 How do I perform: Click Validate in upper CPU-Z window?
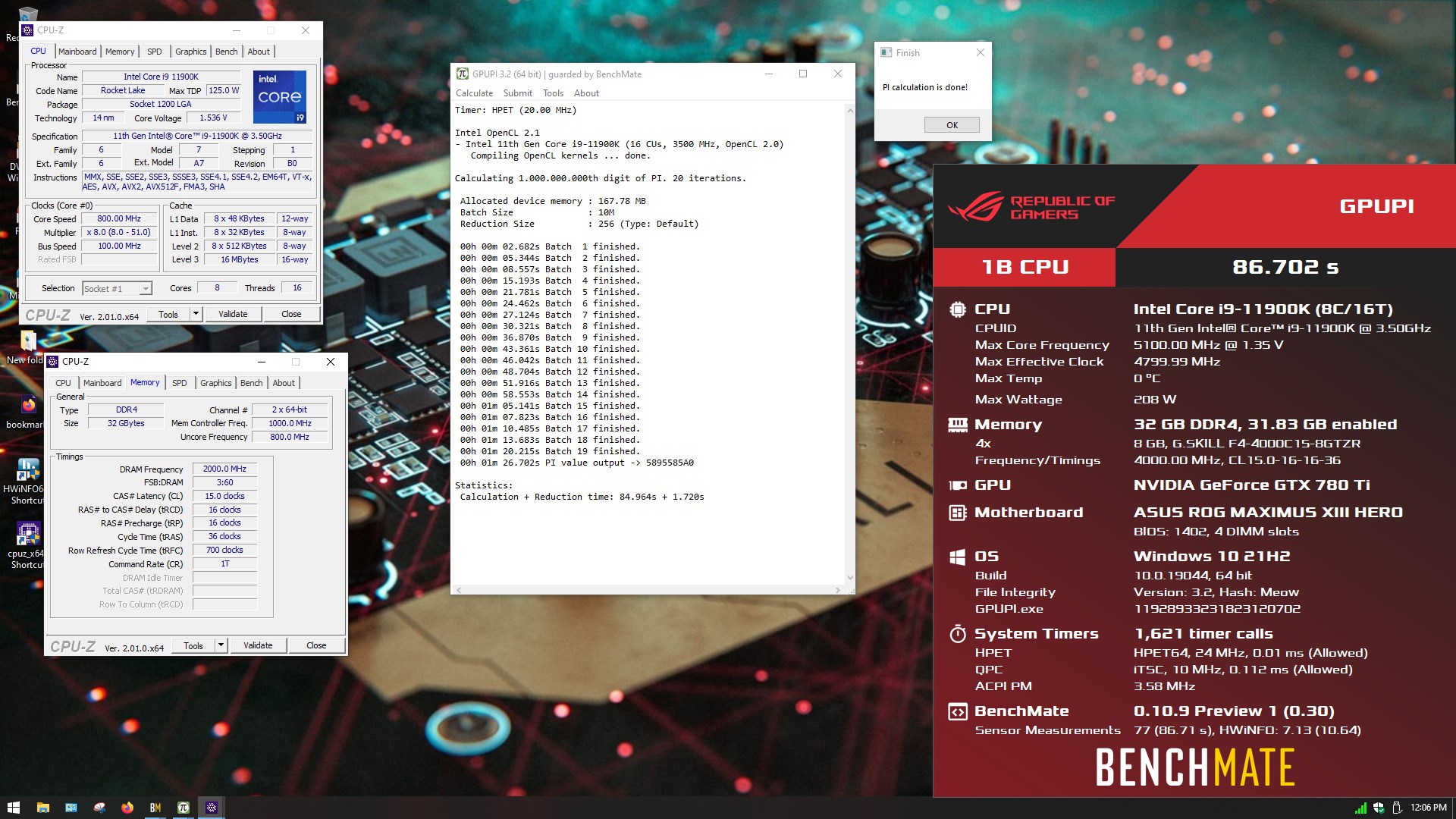pyautogui.click(x=233, y=314)
